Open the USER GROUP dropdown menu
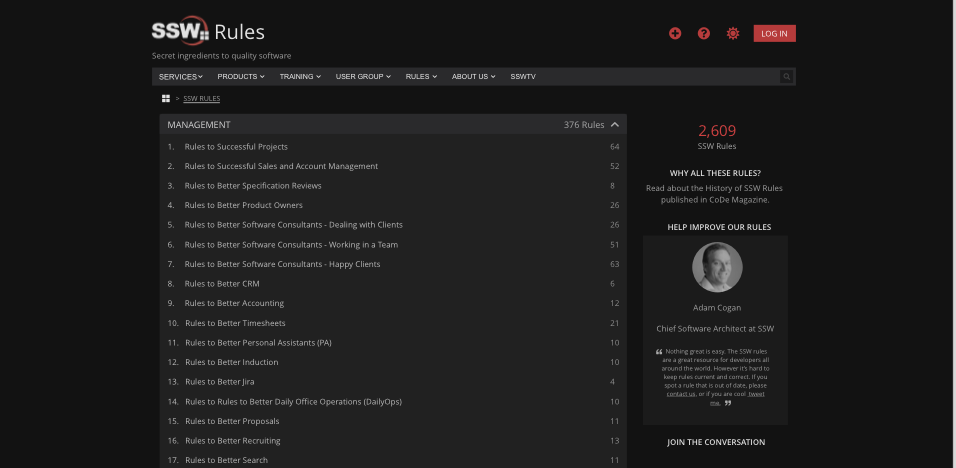The image size is (956, 468). coord(363,77)
